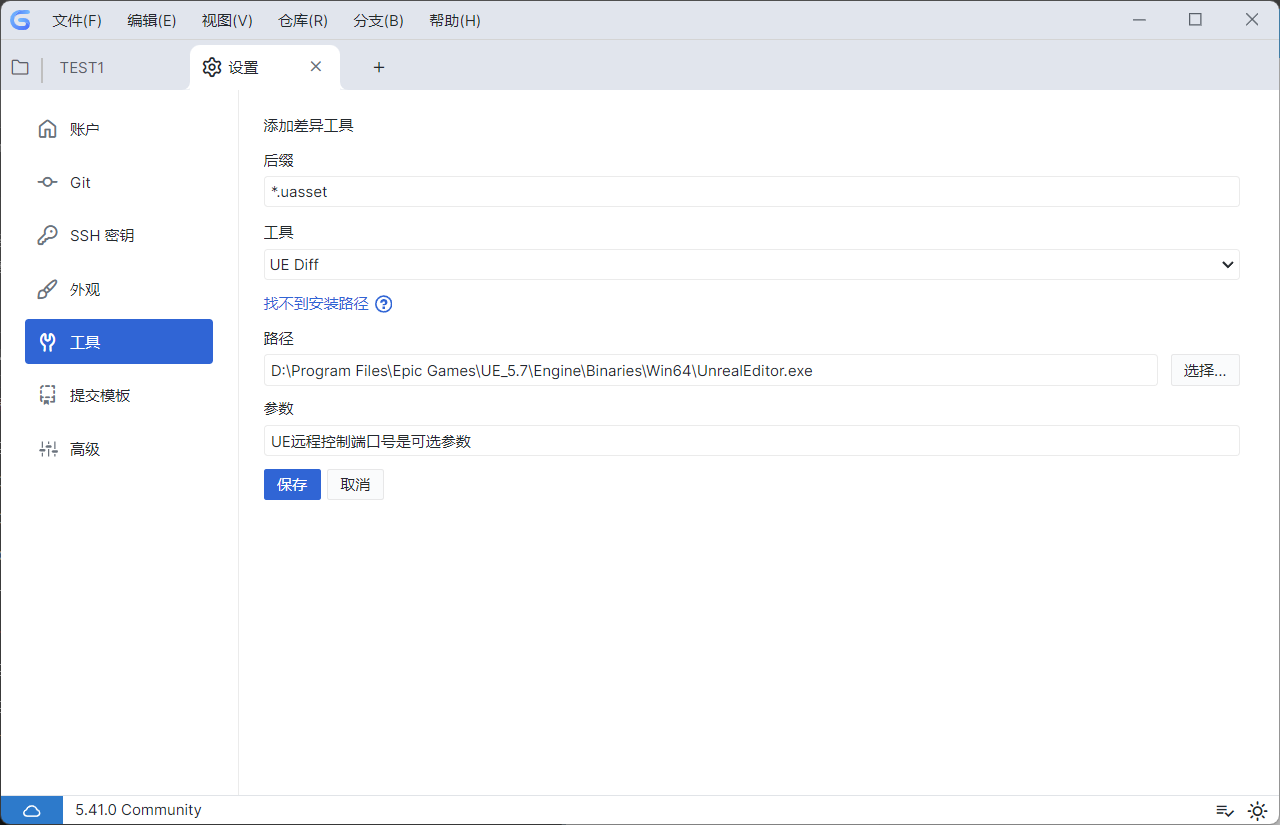Open a new tab with the plus button
1280x825 pixels.
point(378,67)
